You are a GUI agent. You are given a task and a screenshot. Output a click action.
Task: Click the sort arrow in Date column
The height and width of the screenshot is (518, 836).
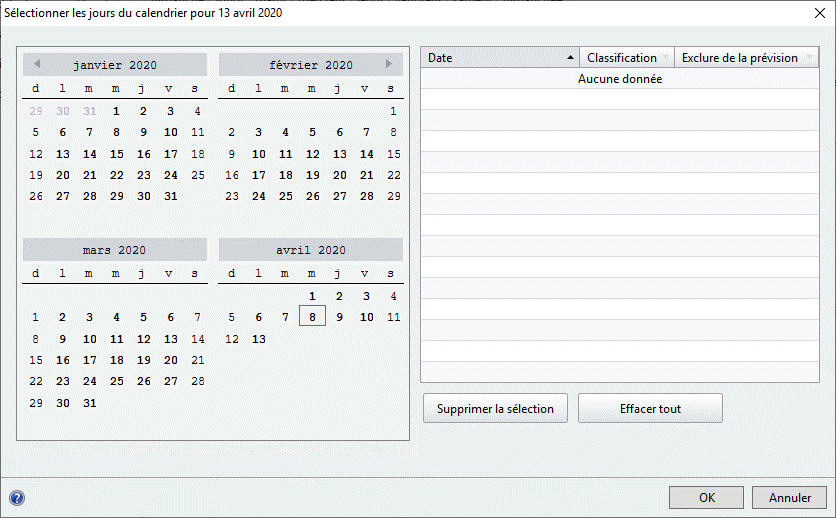[570, 58]
